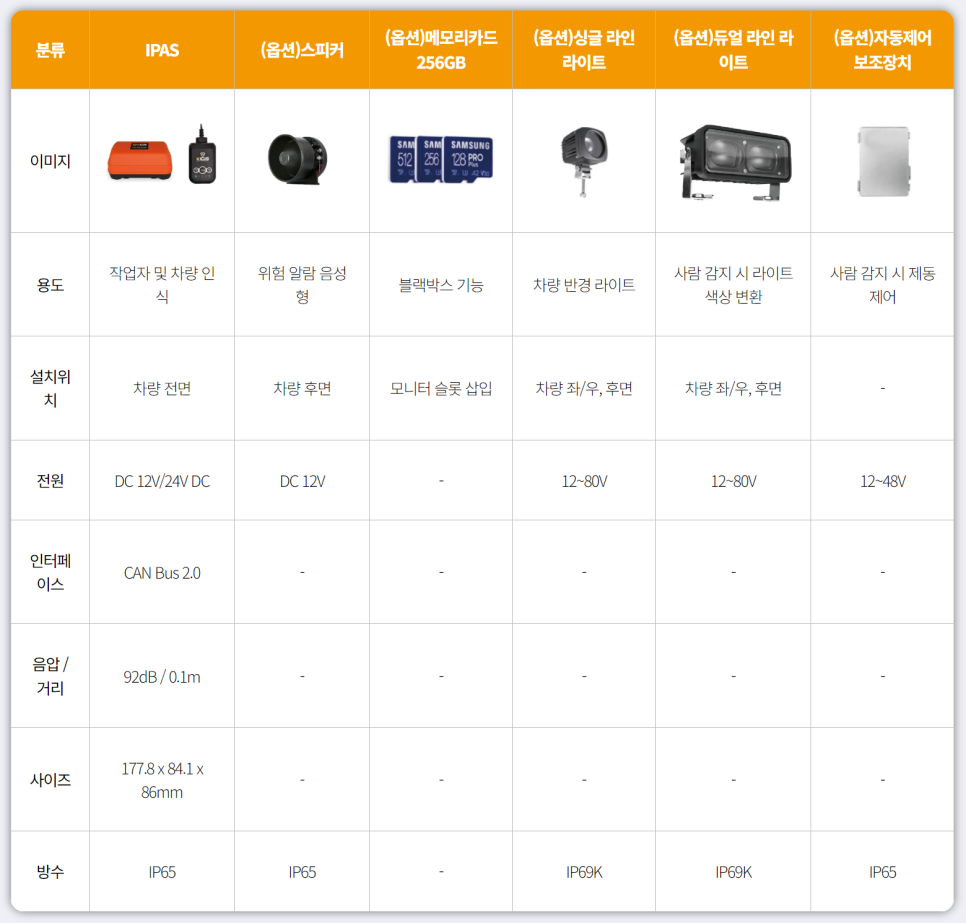Click the 177.8 x 84.1 x 86mm size cell
Image resolution: width=966 pixels, height=923 pixels.
[162, 780]
